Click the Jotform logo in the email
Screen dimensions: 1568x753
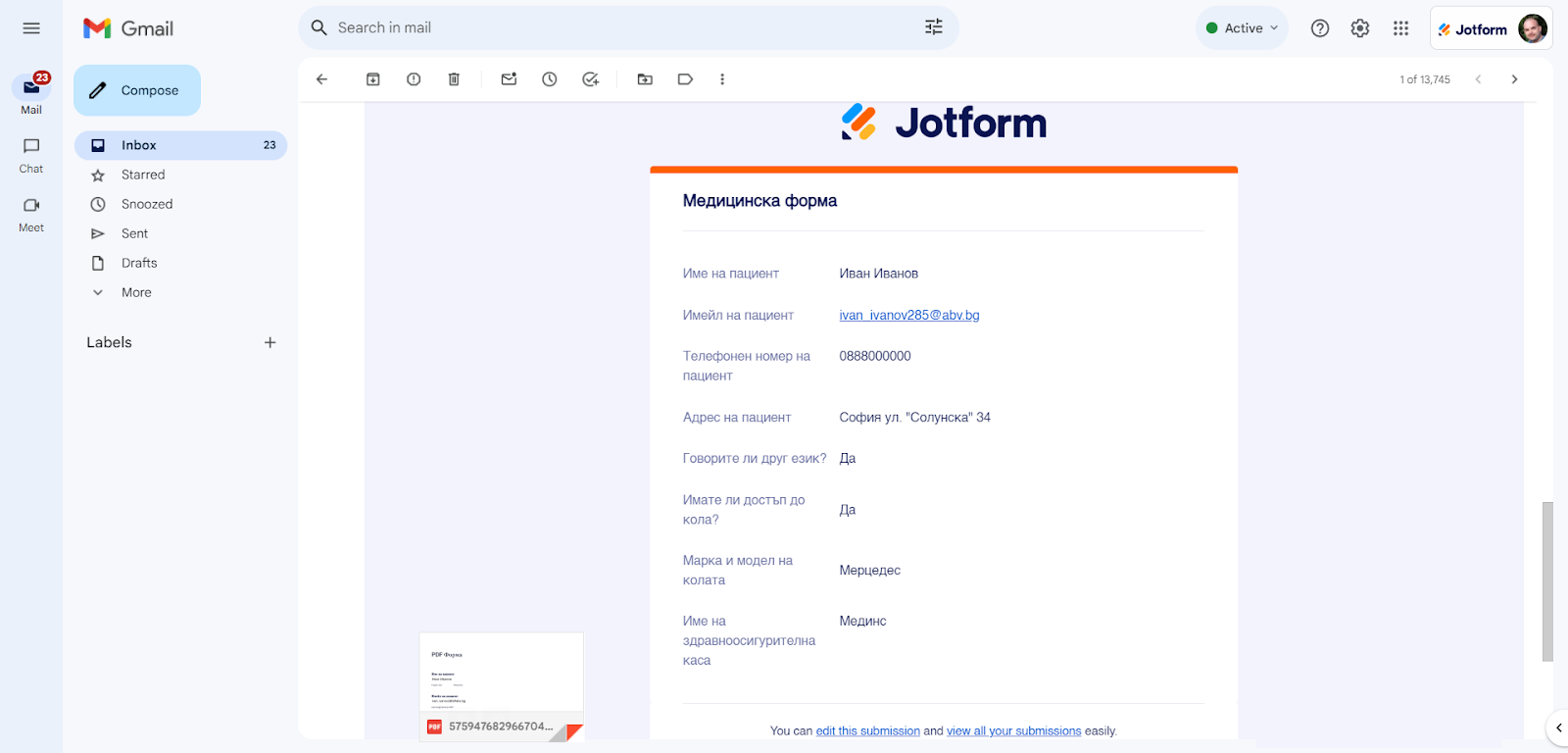944,123
